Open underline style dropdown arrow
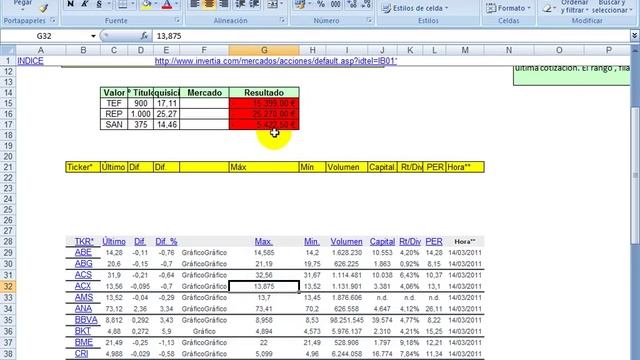Image resolution: width=640 pixels, height=360 pixels. tap(109, 4)
